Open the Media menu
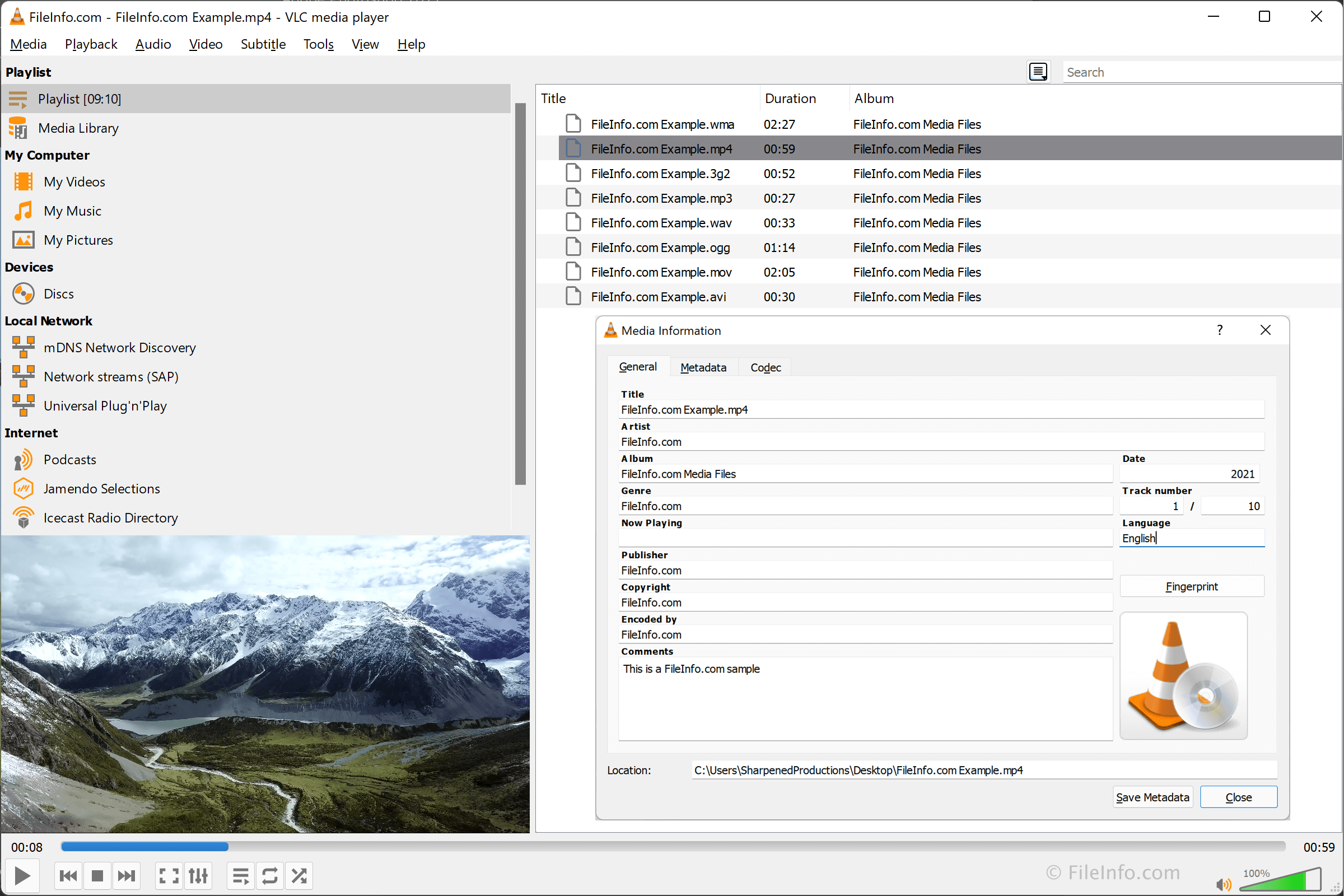Screen dimensions: 1344x896 click(x=28, y=43)
